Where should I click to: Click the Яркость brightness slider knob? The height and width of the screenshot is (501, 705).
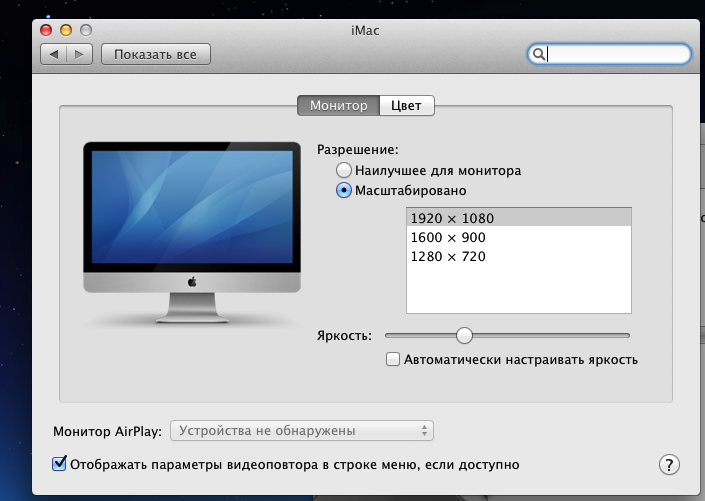click(464, 335)
